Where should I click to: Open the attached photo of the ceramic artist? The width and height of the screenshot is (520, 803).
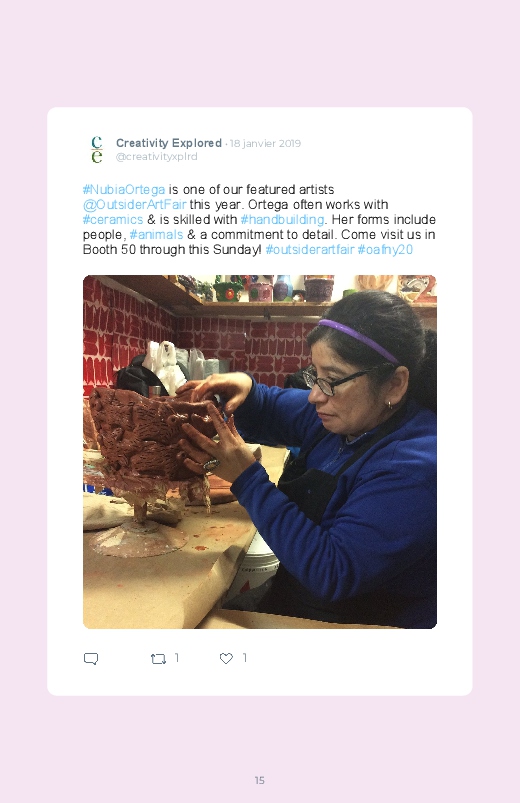click(x=260, y=452)
